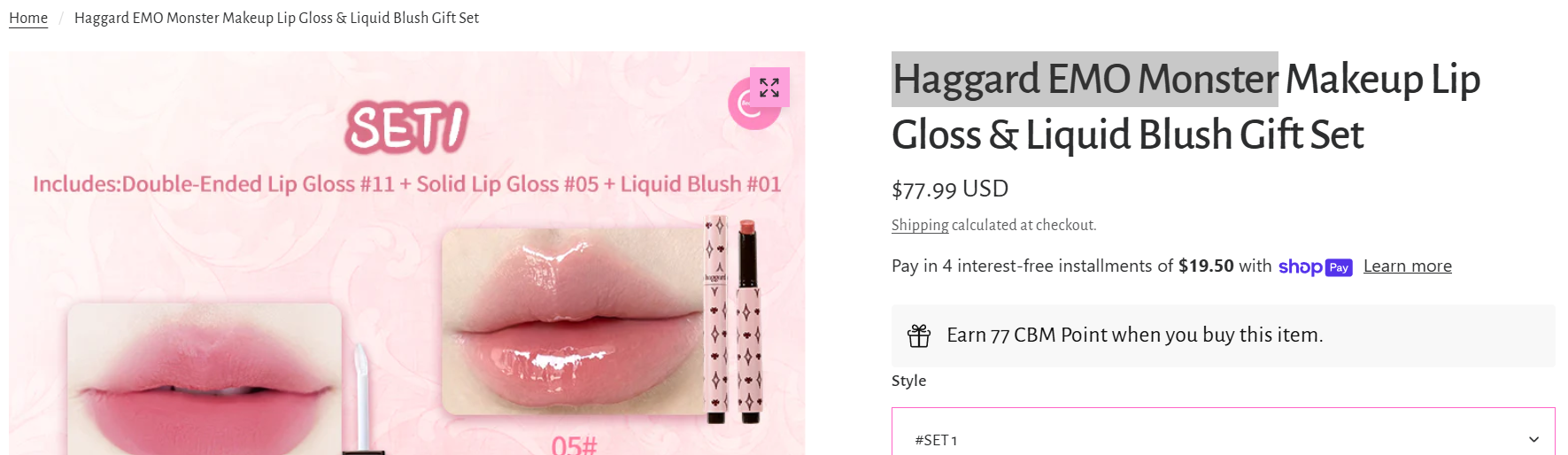Screen dimensions: 1568x455
Task: Click the Style field label
Action: click(908, 381)
